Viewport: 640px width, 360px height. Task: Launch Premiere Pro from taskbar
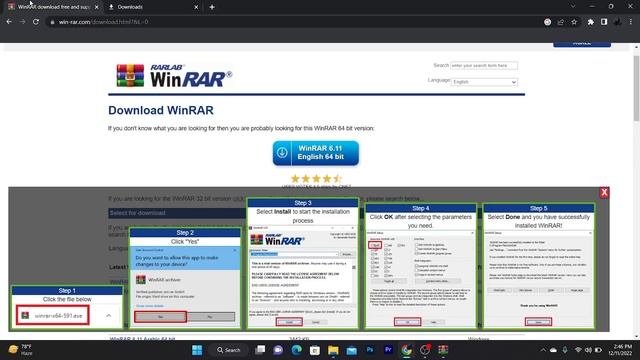tap(388, 350)
